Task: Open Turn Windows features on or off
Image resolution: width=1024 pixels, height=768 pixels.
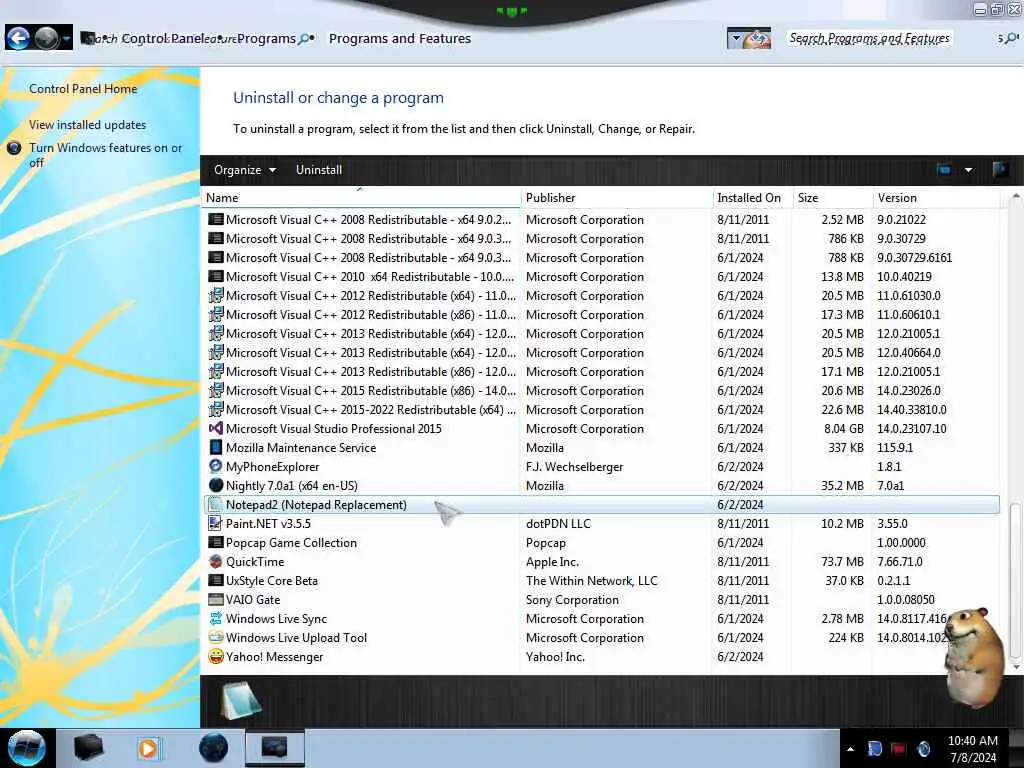Action: pyautogui.click(x=105, y=155)
